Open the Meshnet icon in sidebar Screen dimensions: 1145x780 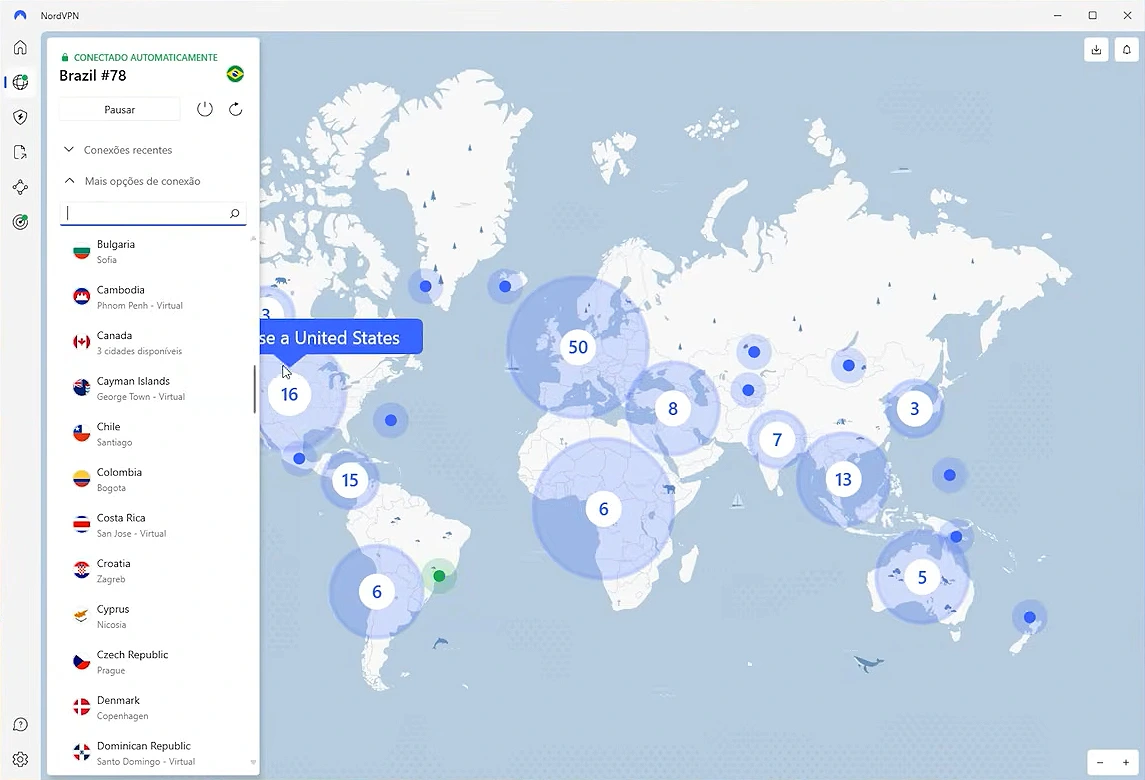coord(20,187)
